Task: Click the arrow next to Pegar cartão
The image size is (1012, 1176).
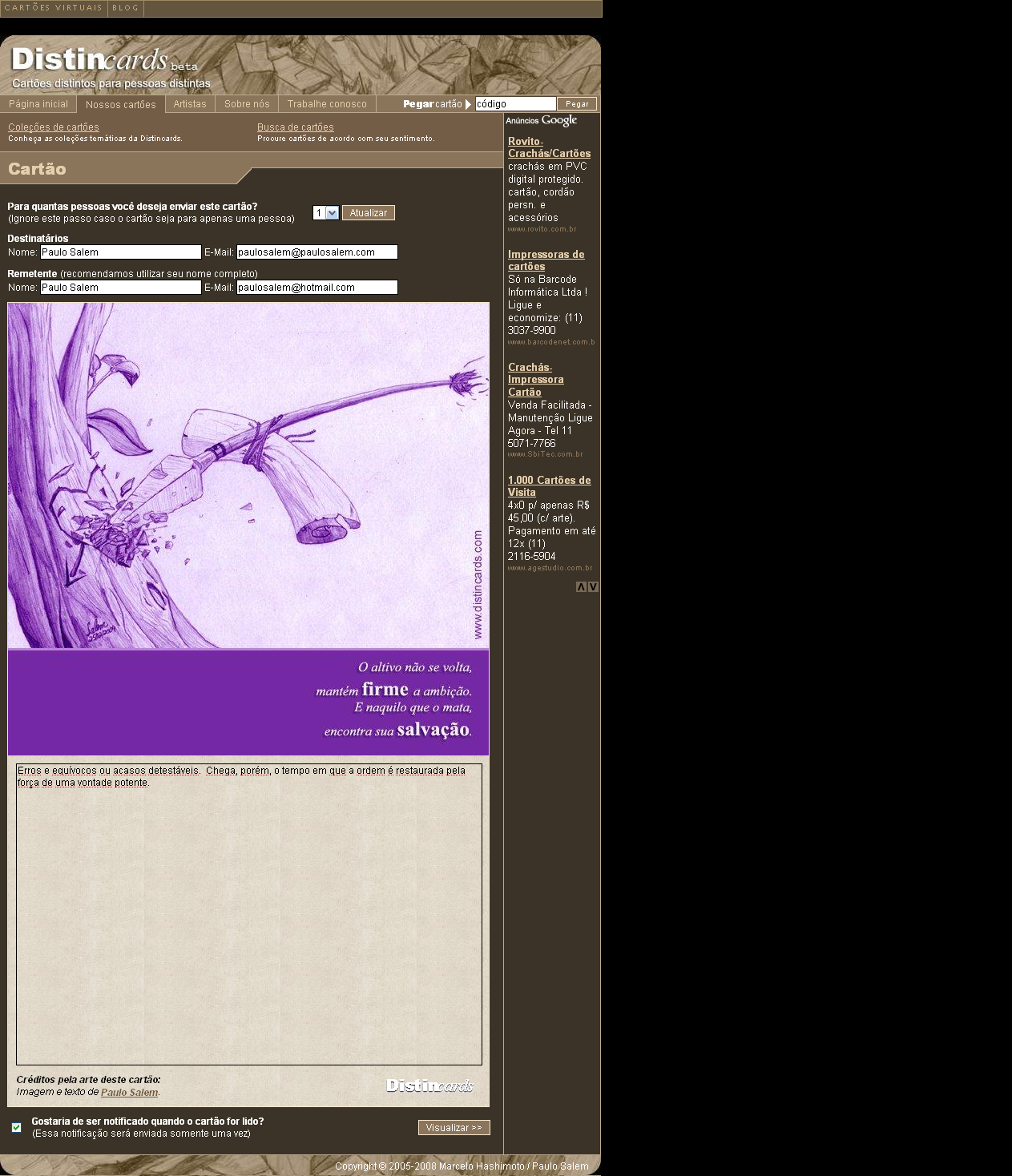Action: click(468, 104)
